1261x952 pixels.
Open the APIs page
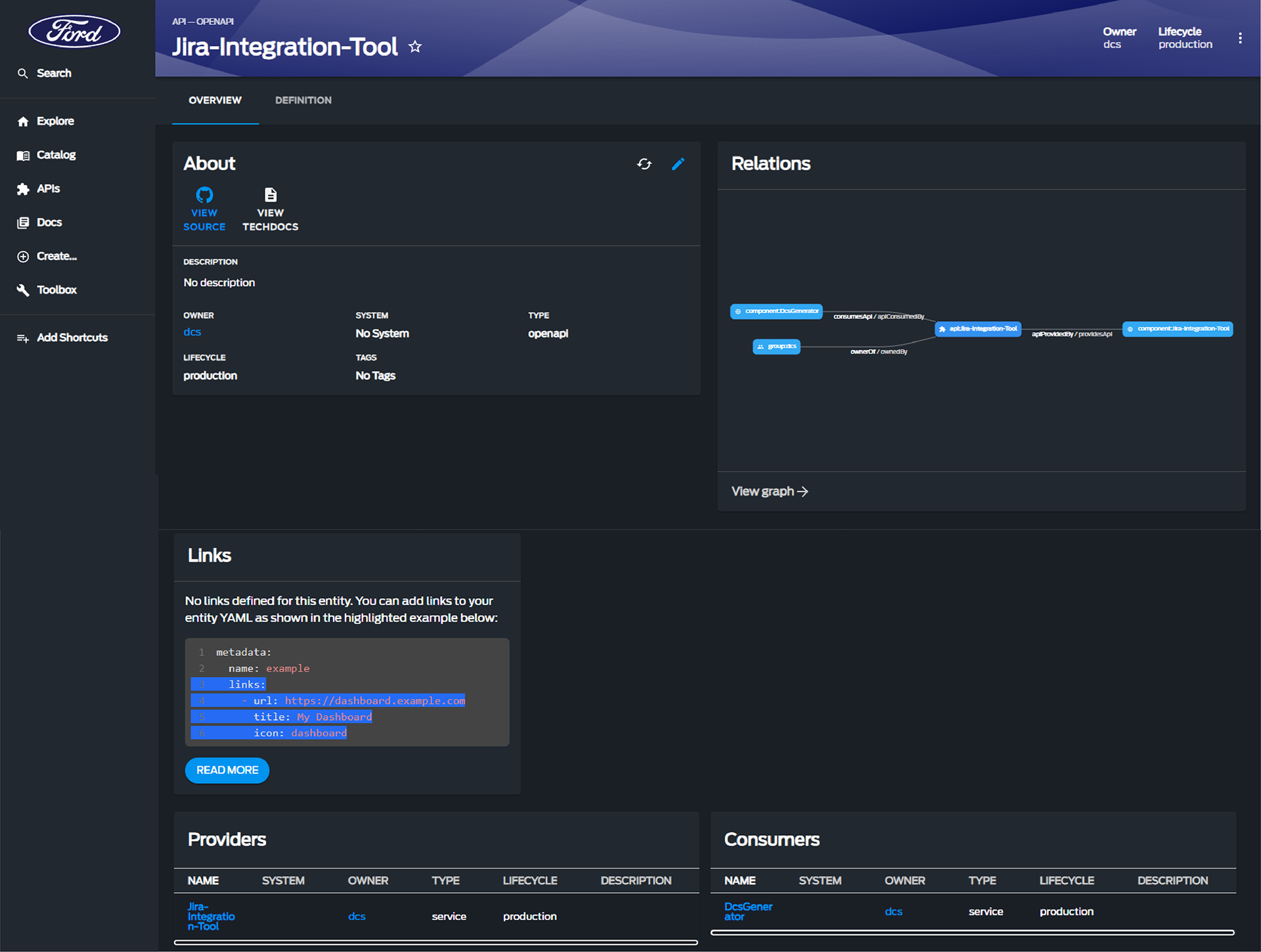coord(38,188)
